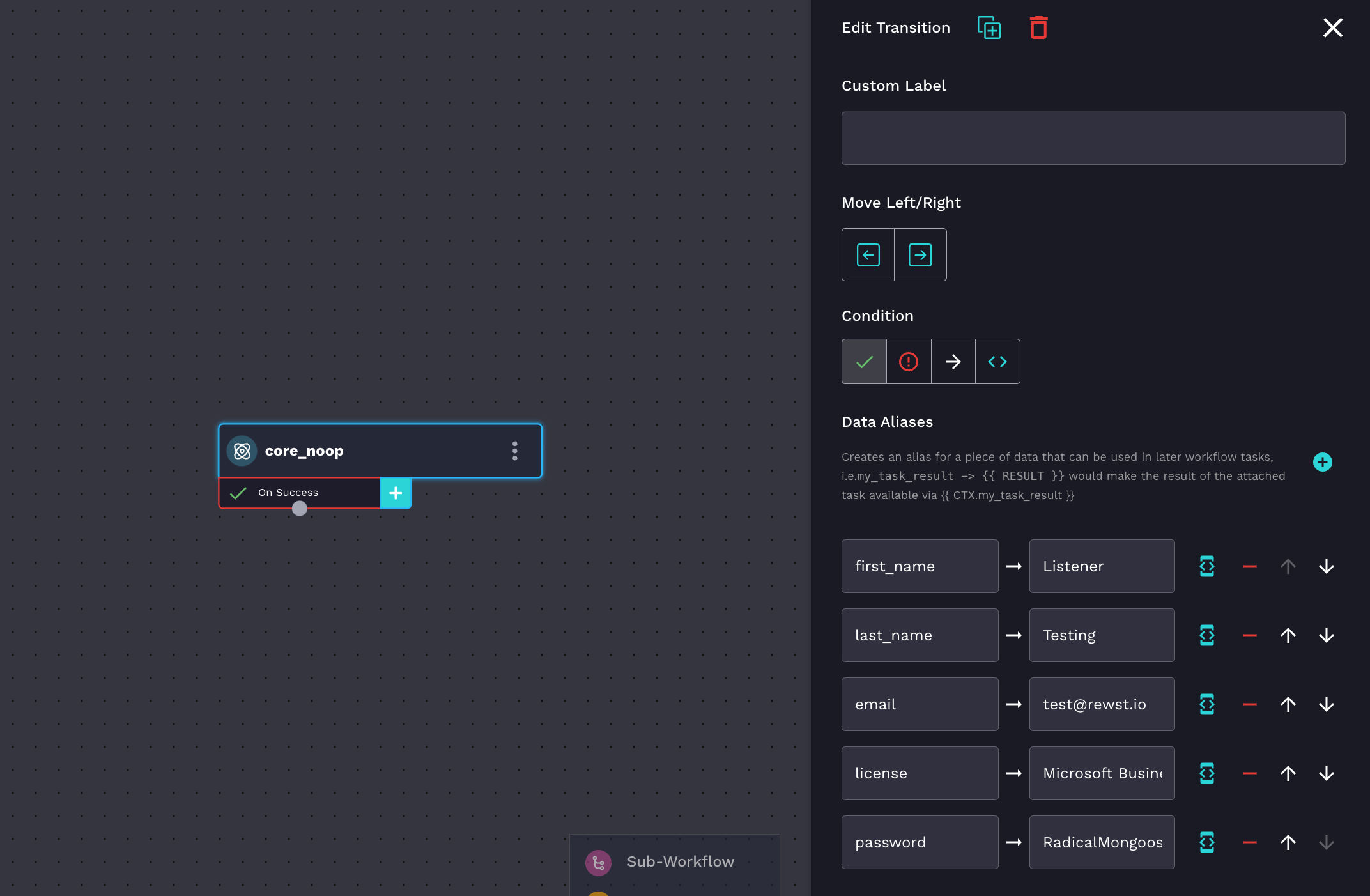Click inside the Custom Label field

[x=1092, y=137]
